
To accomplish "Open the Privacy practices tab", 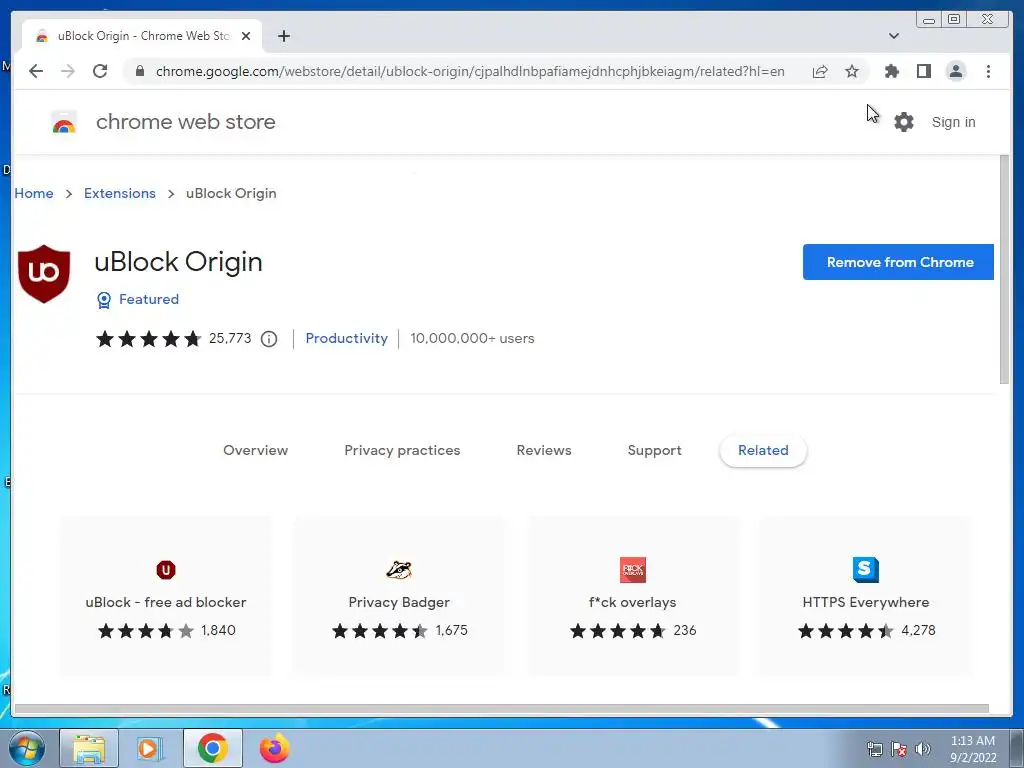I will 402,451.
